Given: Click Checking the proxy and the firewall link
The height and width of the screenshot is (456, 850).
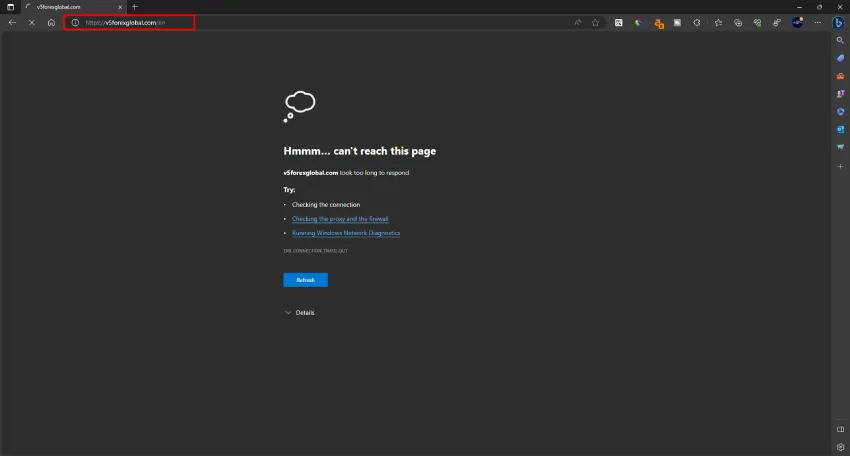Looking at the screenshot, I should pyautogui.click(x=340, y=219).
